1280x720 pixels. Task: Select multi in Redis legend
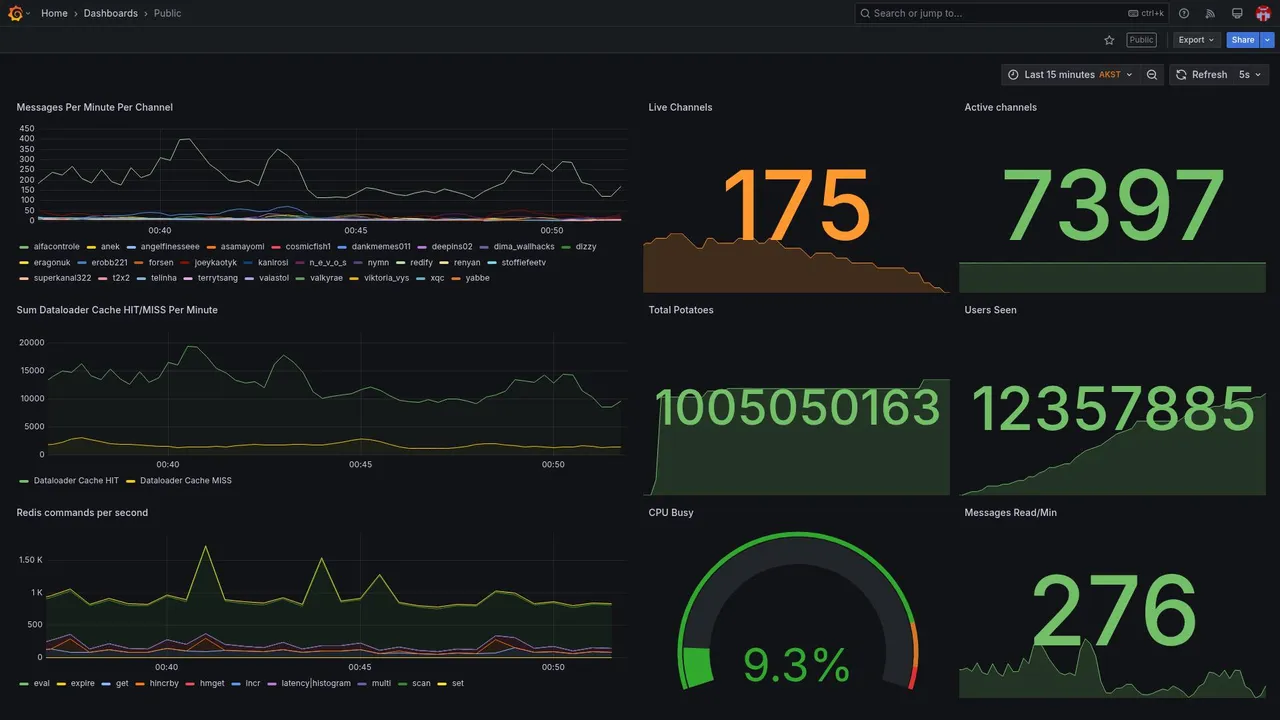click(381, 683)
